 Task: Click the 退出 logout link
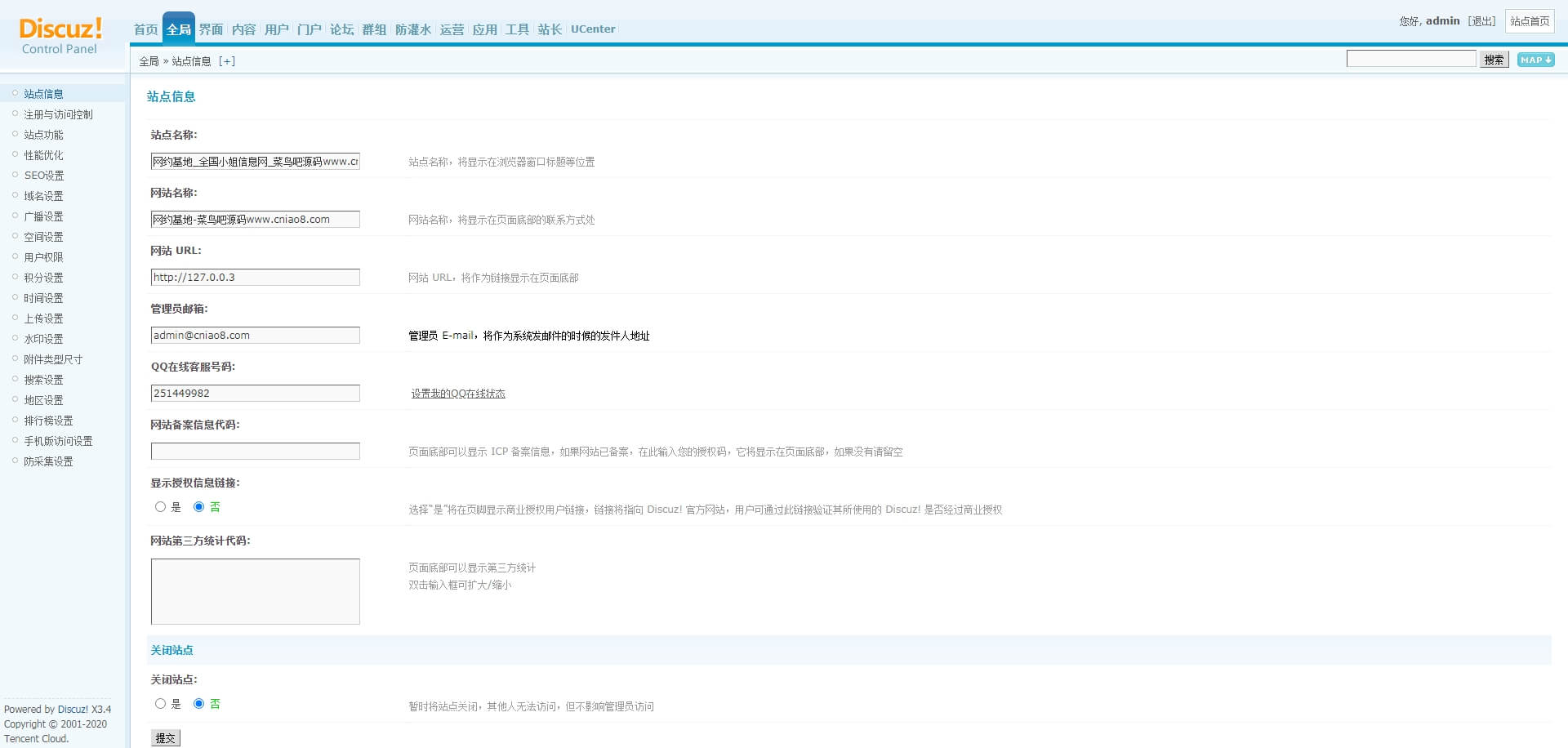tap(1481, 21)
